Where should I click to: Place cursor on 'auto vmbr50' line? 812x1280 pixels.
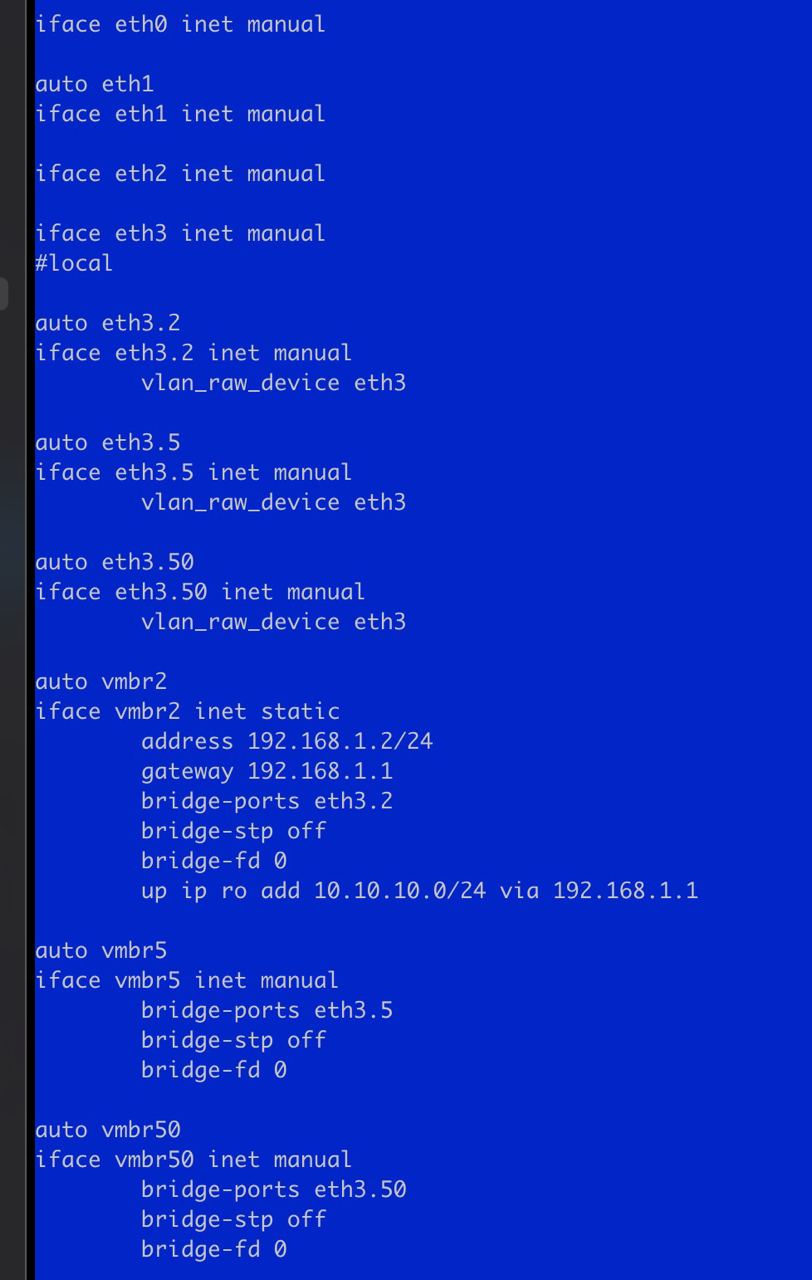click(x=107, y=1129)
